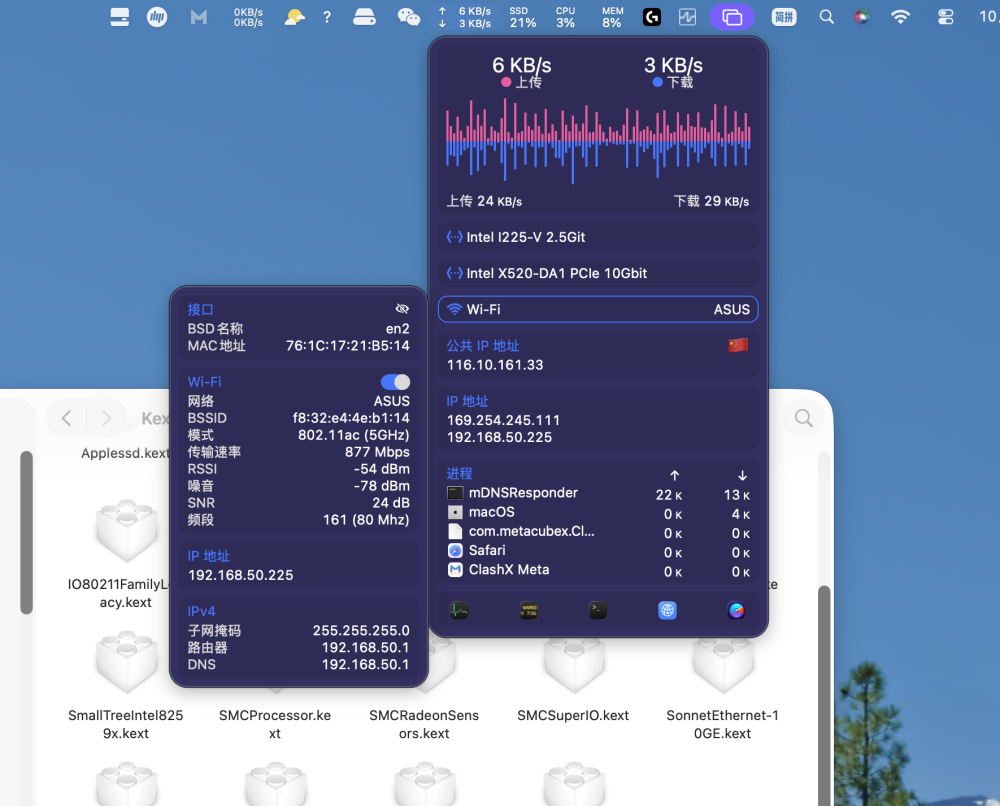Click the network traffic history graph
This screenshot has width=1000, height=806.
[598, 140]
